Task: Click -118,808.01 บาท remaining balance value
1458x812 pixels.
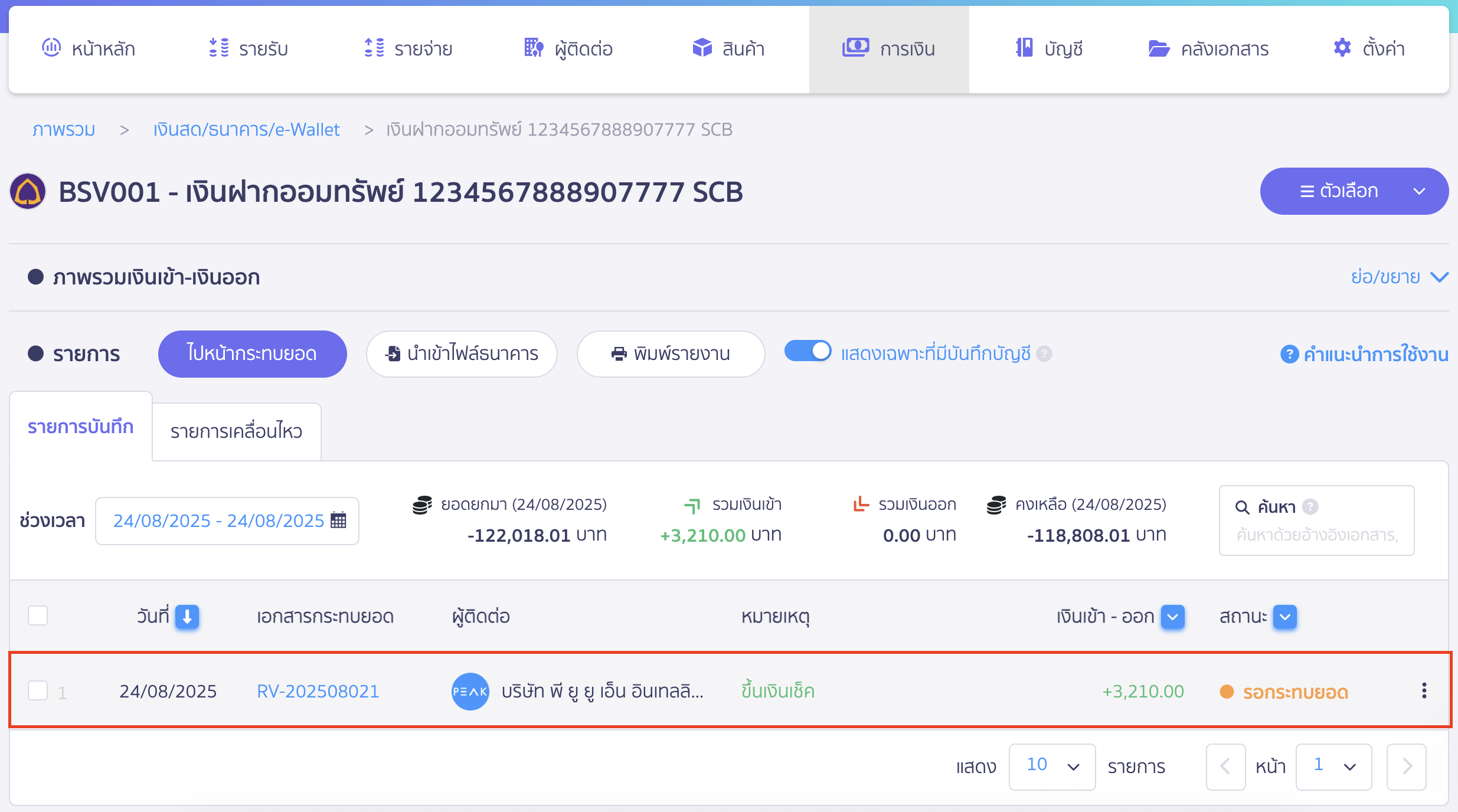Action: tap(1097, 535)
